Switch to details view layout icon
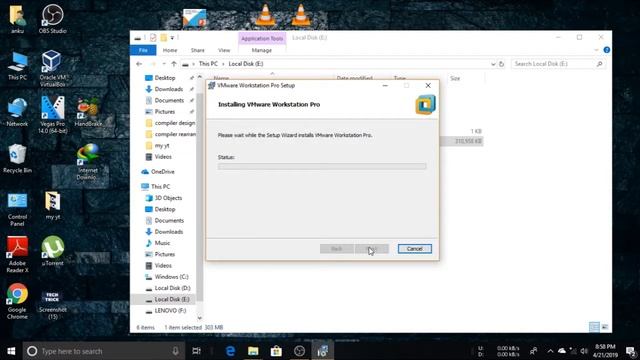Viewport: 640px width, 360px height. click(594, 327)
